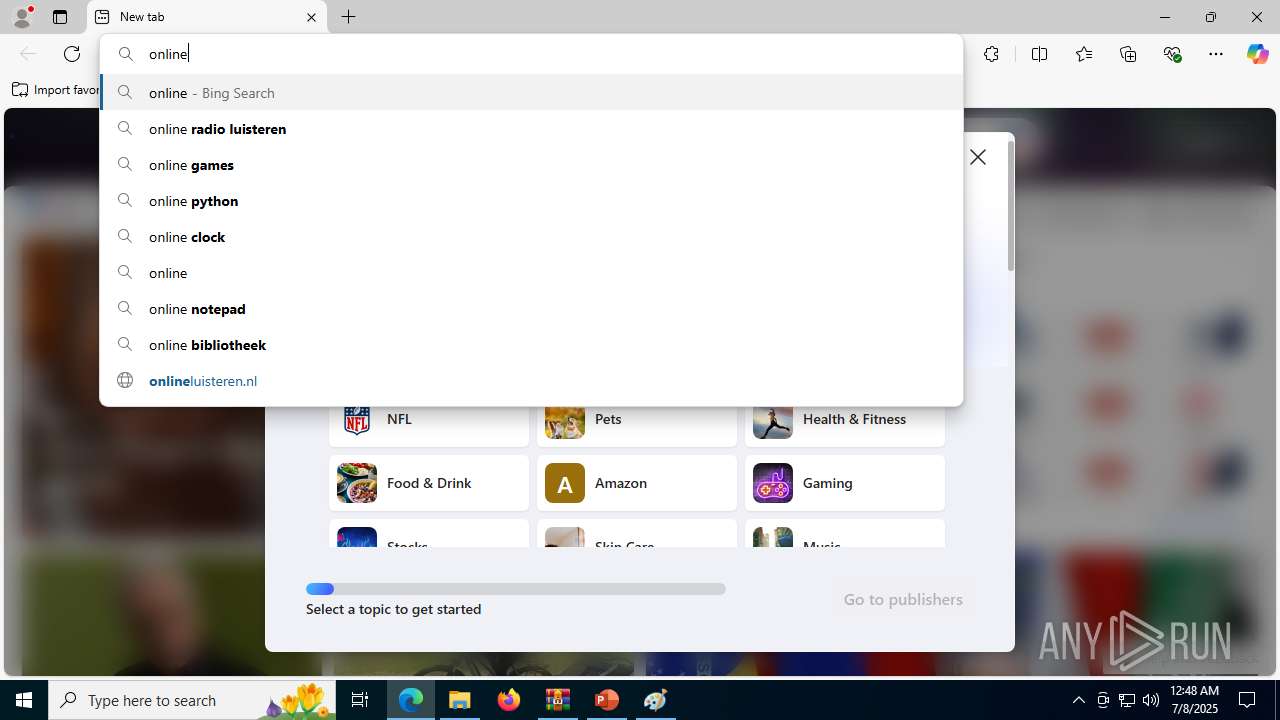Choose the Amazon topic card
The height and width of the screenshot is (720, 1280).
637,483
